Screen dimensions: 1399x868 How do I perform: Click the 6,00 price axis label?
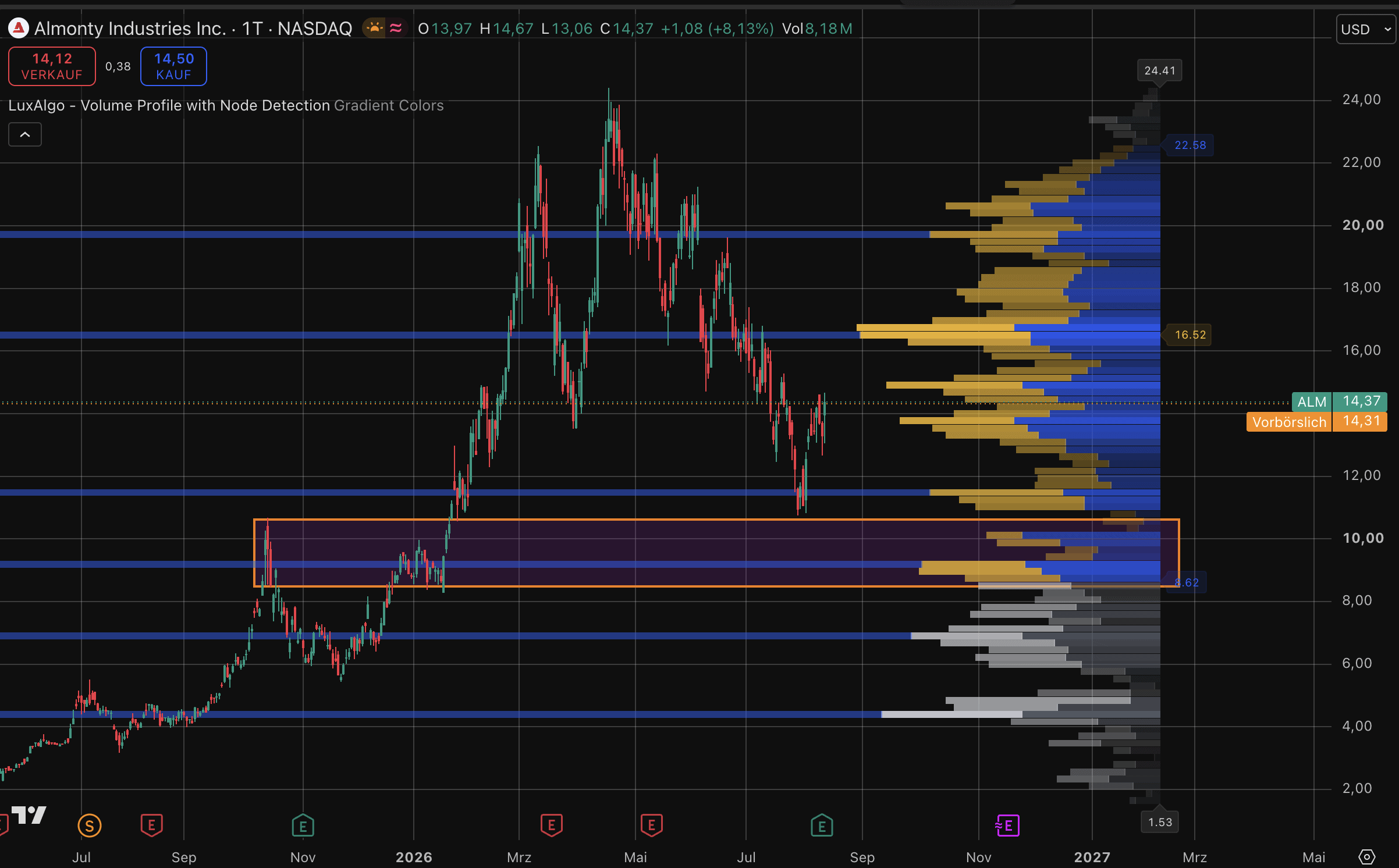point(1357,663)
